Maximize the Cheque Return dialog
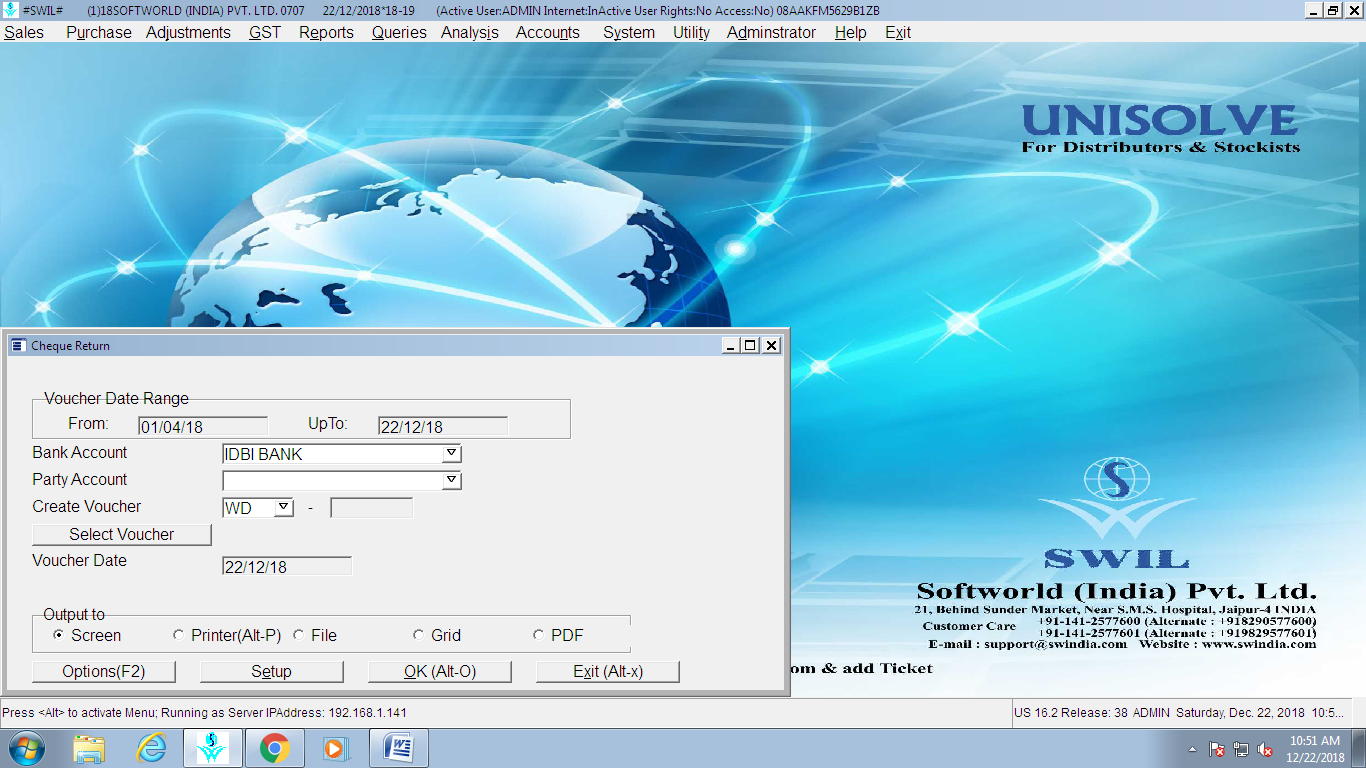 coord(750,345)
